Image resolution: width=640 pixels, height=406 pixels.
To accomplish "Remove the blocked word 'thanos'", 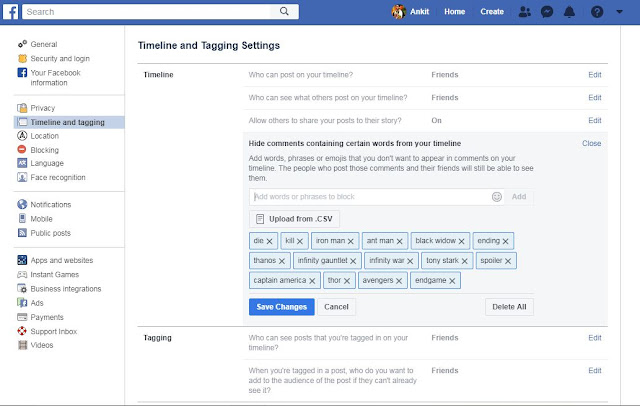I will 282,261.
